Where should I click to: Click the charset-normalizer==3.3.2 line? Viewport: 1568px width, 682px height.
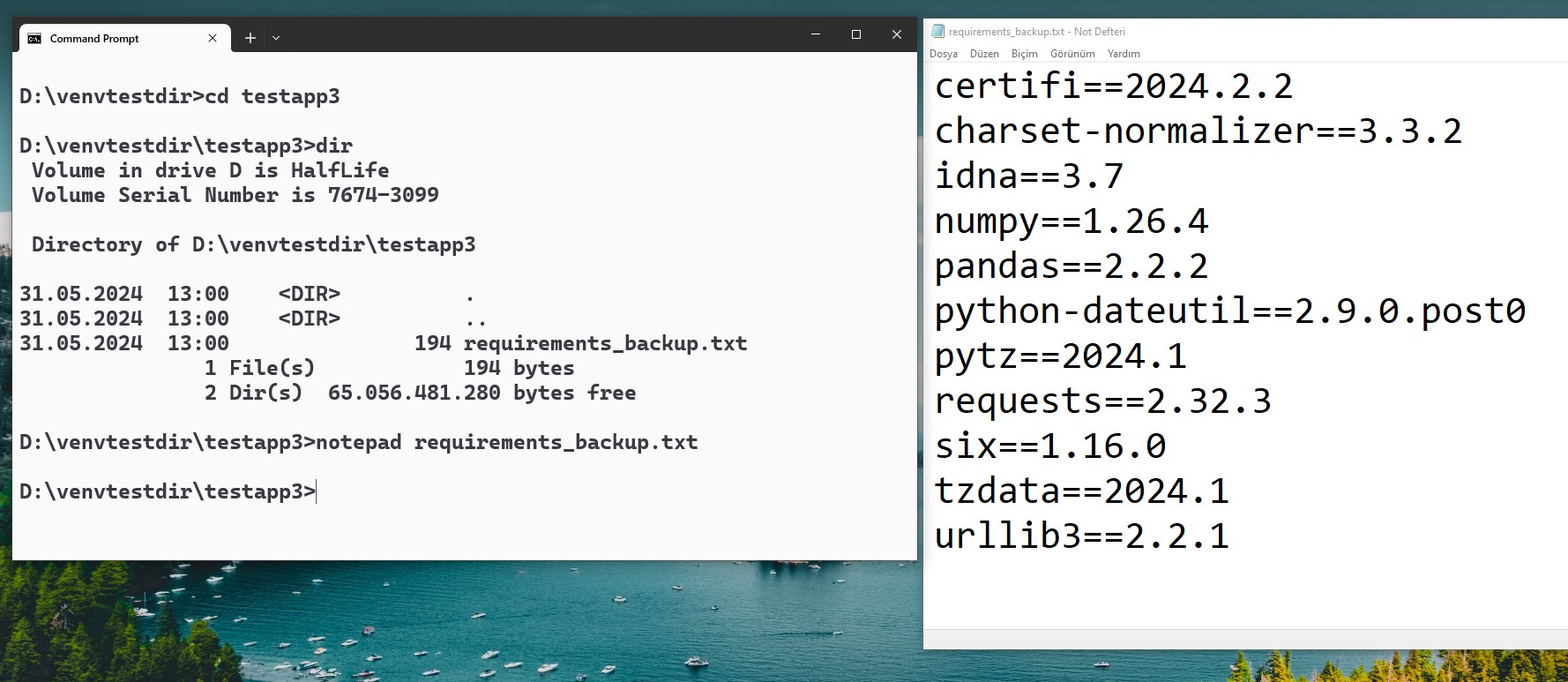pyautogui.click(x=1198, y=131)
